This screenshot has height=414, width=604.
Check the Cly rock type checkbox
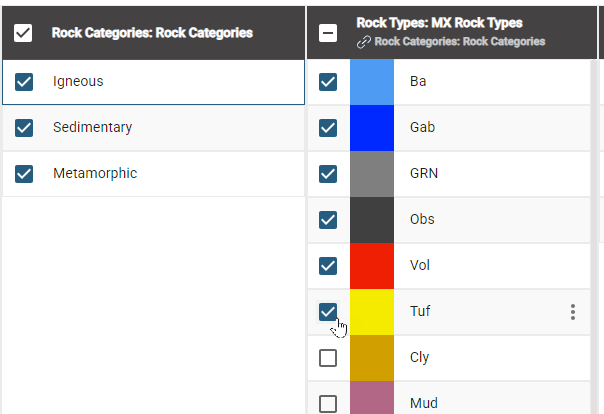pos(328,358)
